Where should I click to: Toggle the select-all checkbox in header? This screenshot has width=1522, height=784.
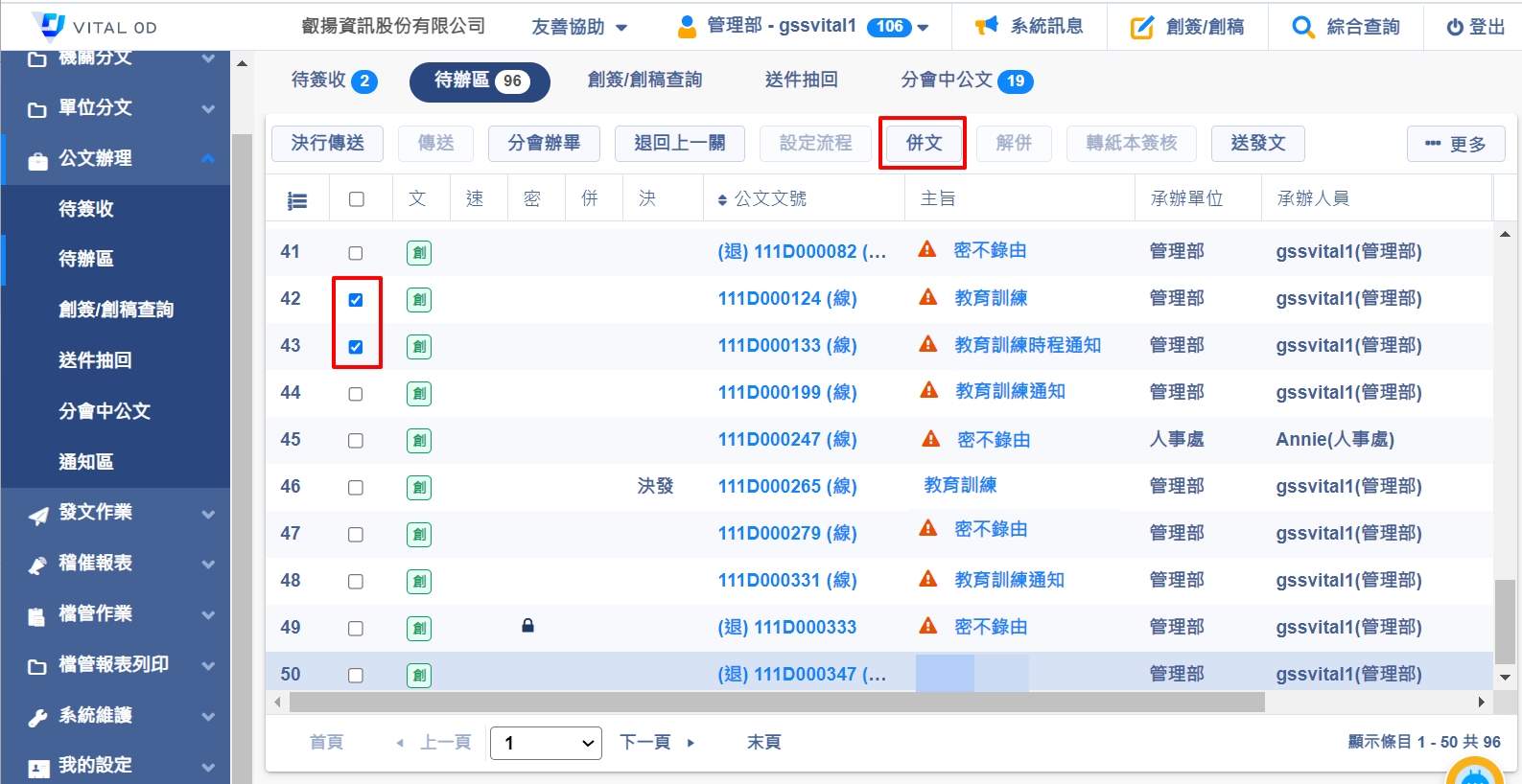pyautogui.click(x=357, y=199)
